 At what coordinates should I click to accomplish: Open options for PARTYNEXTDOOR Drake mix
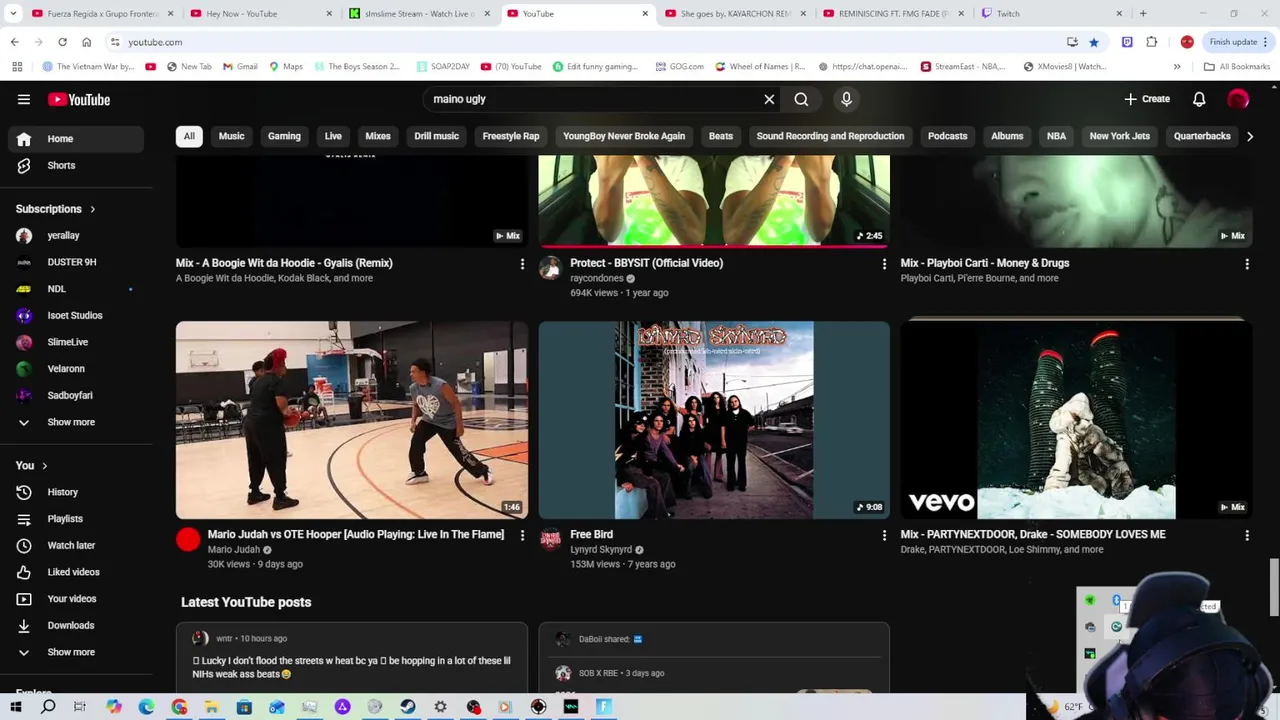1247,535
